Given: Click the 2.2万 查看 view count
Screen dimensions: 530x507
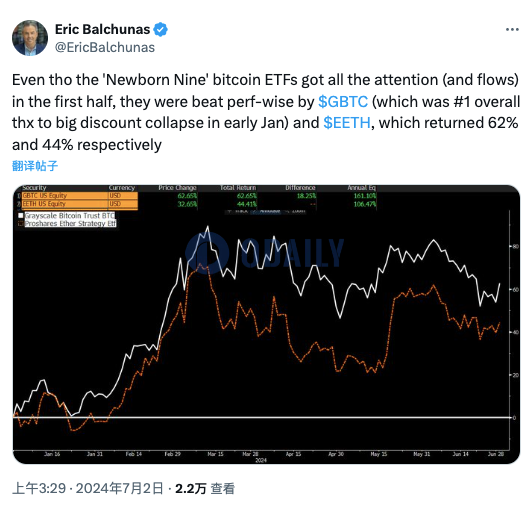Looking at the screenshot, I should (x=205, y=488).
